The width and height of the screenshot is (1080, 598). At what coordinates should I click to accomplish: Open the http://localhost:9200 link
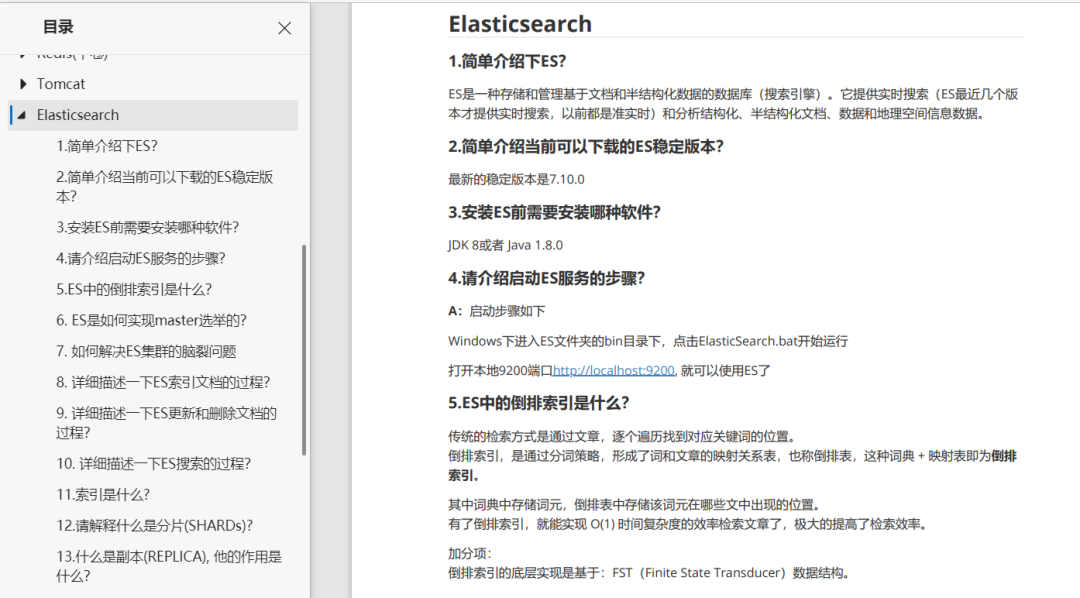(x=613, y=371)
